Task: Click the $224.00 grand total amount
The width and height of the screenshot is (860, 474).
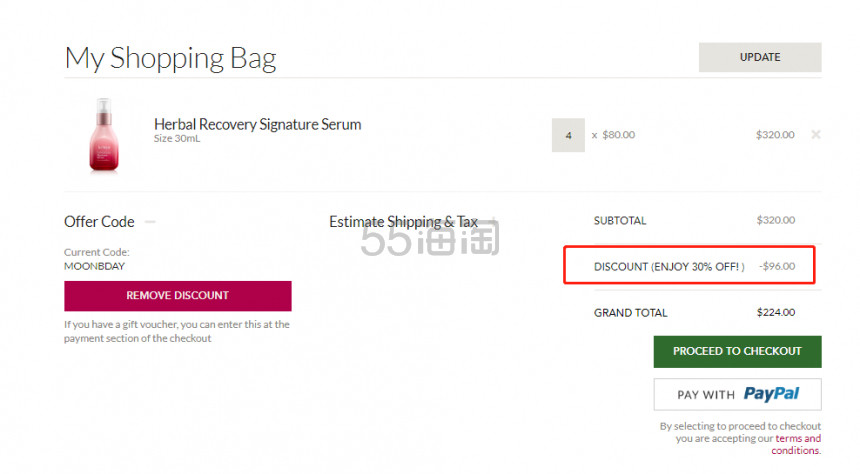Action: (x=776, y=313)
